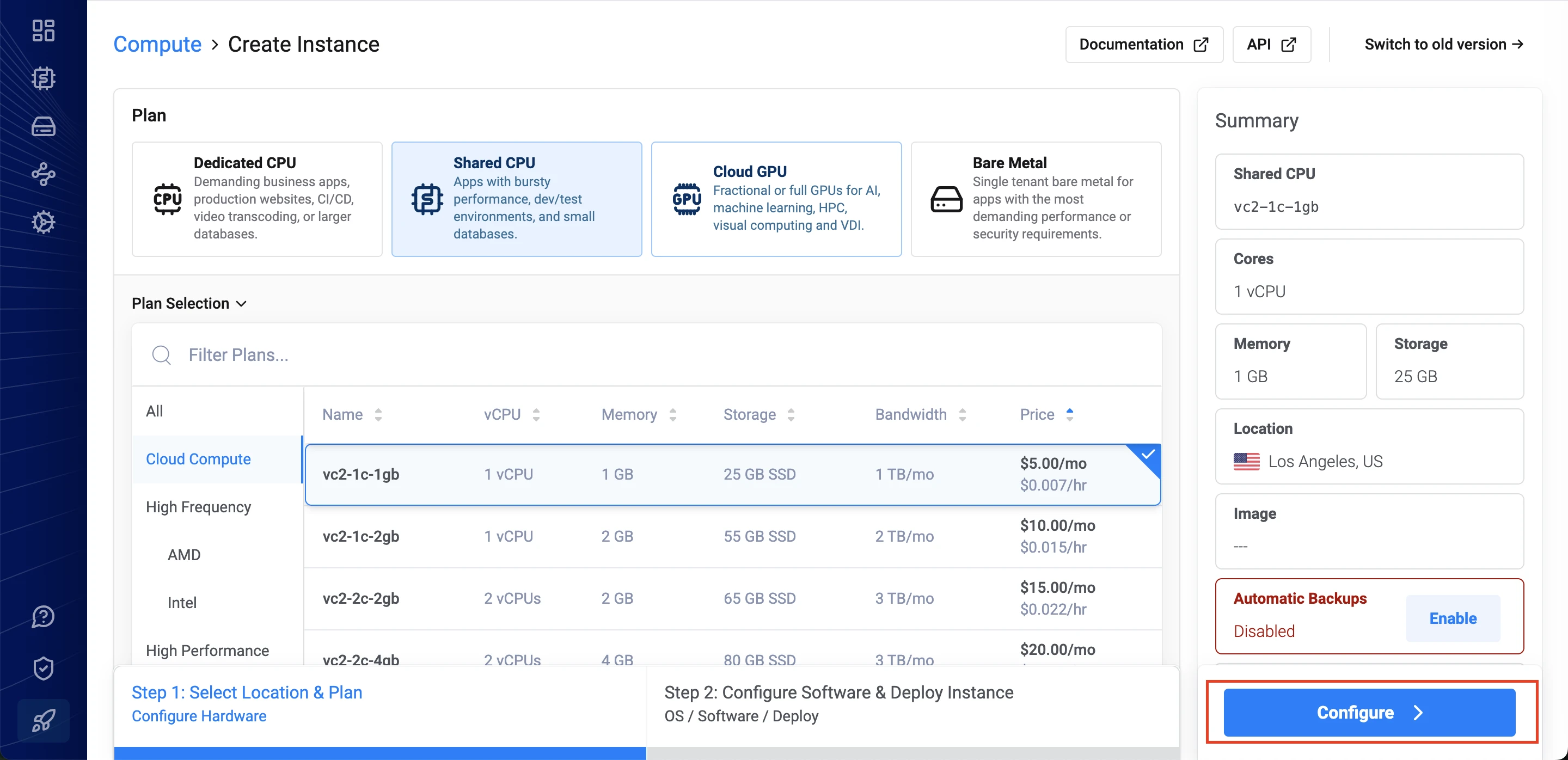Click the Location summary card
Screen dimensions: 1568x760
(1369, 446)
